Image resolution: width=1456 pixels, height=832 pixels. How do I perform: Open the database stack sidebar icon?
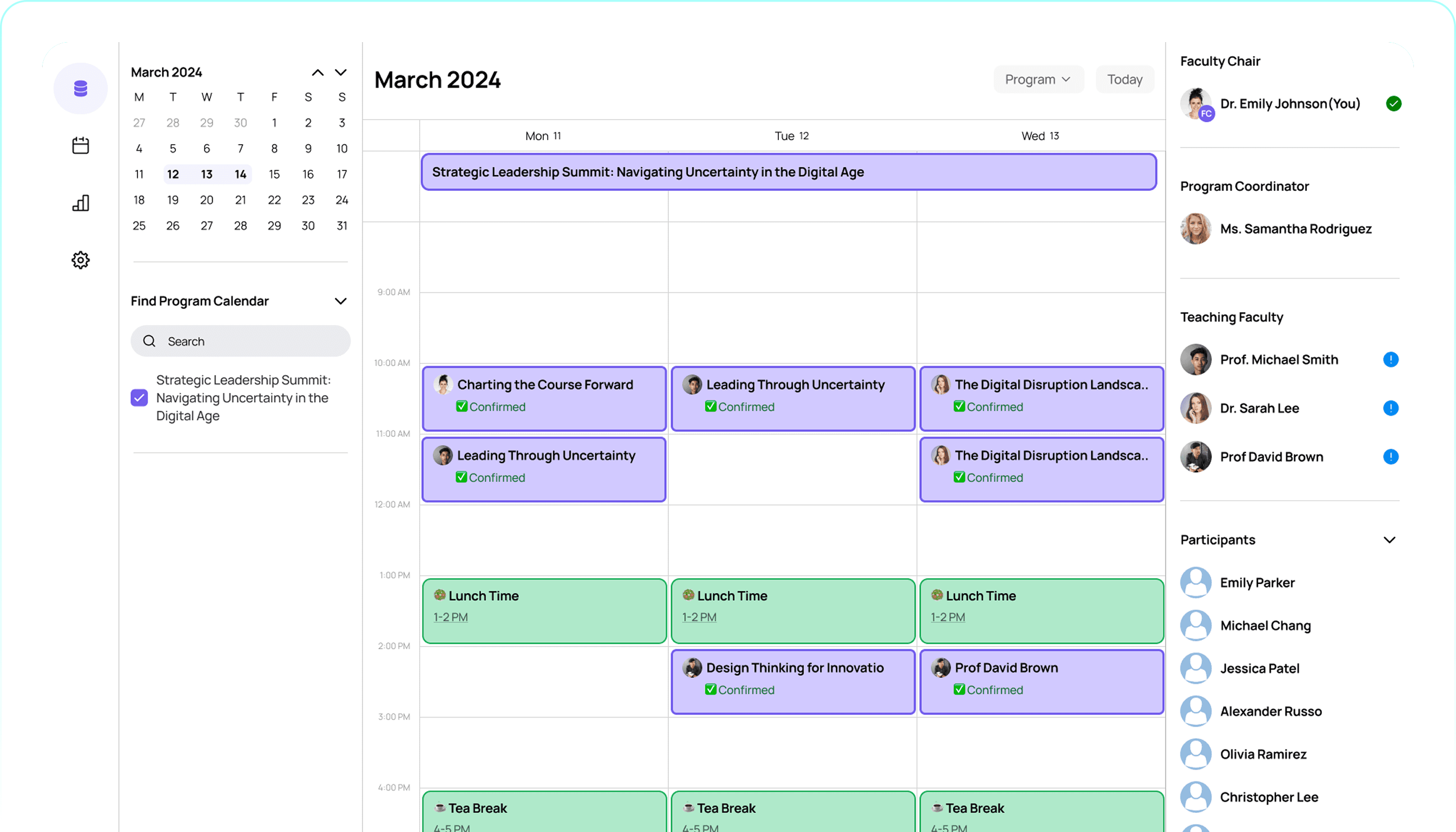tap(80, 89)
